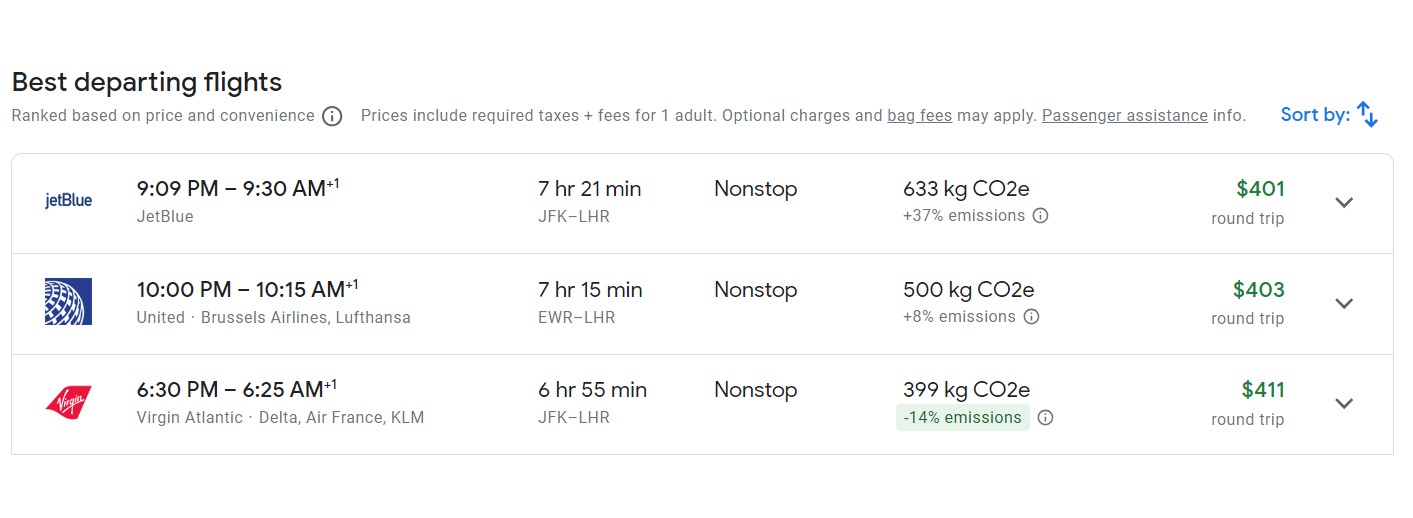Open the bag fees link

point(919,115)
